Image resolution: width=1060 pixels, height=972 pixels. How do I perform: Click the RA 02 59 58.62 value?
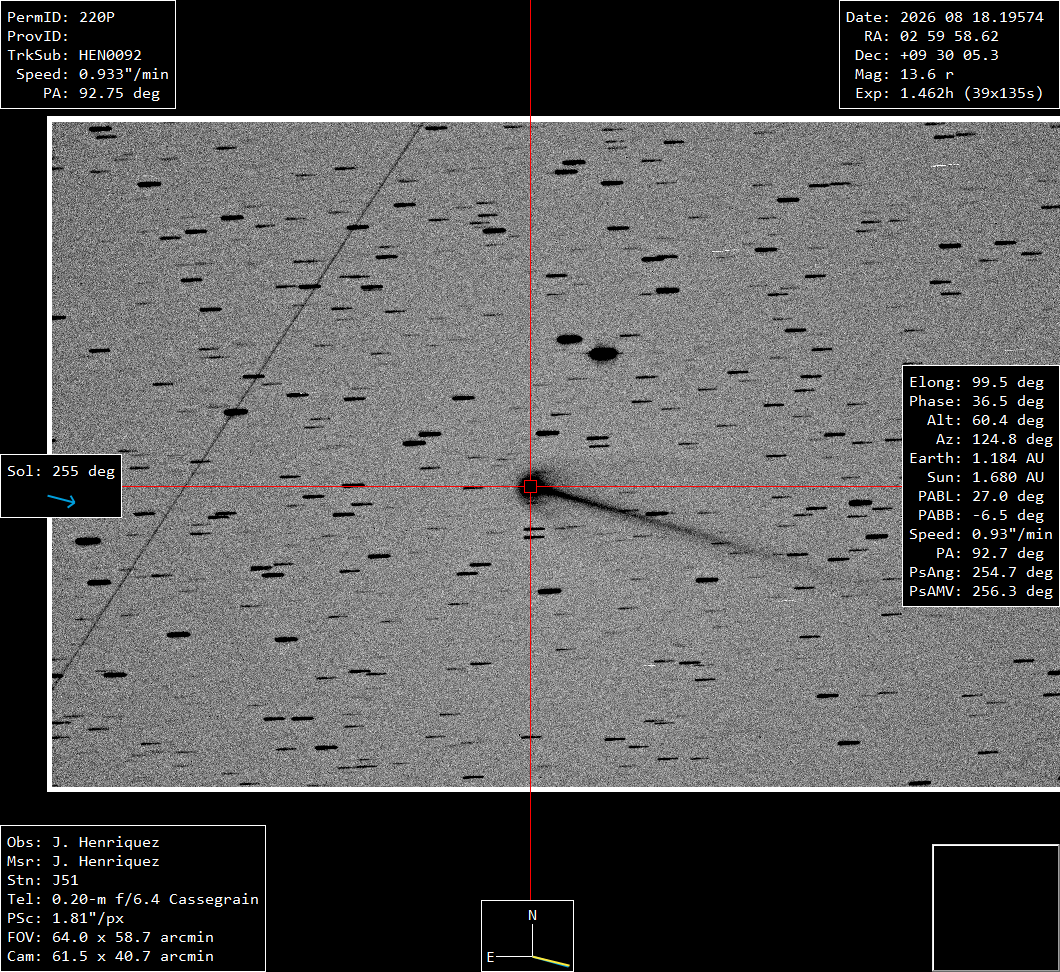949,36
